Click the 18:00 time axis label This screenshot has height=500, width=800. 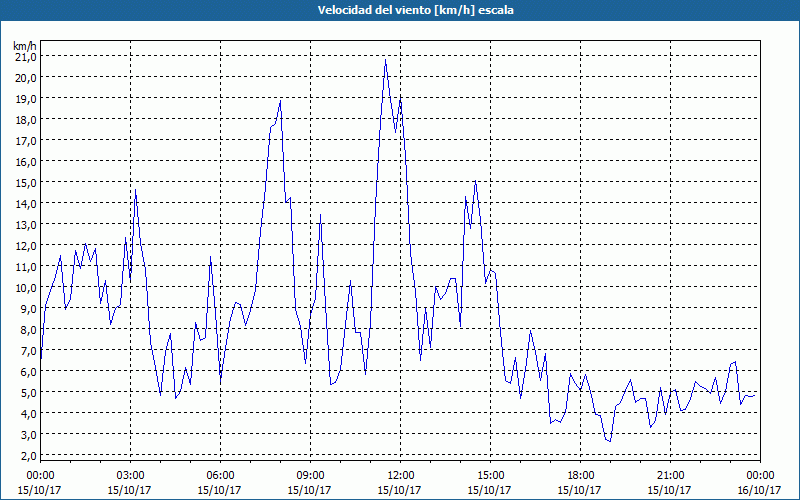580,476
